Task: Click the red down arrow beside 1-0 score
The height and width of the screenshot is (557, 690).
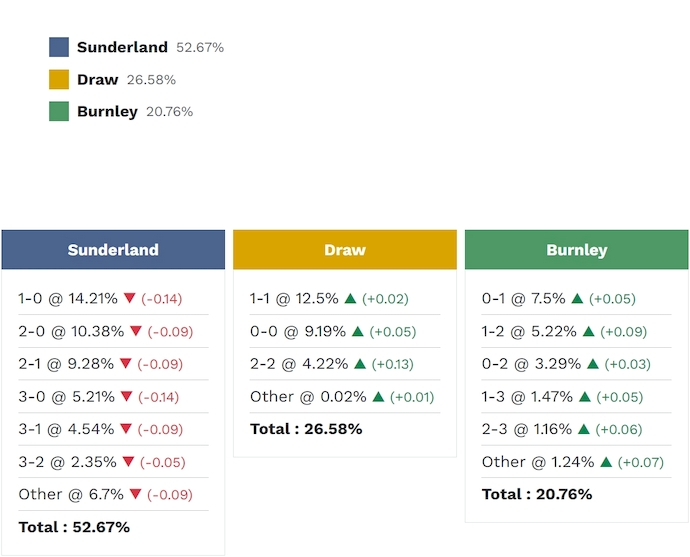Action: pos(129,298)
